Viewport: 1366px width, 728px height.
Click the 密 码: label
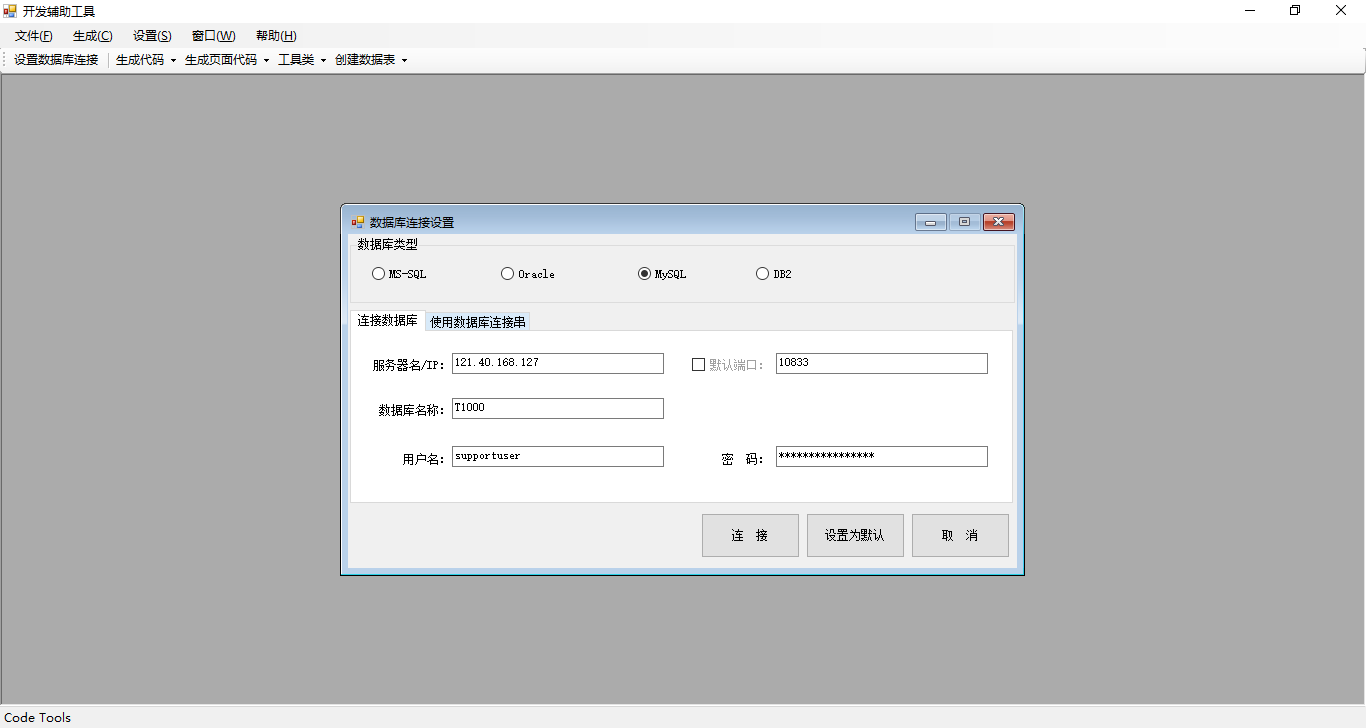743,459
